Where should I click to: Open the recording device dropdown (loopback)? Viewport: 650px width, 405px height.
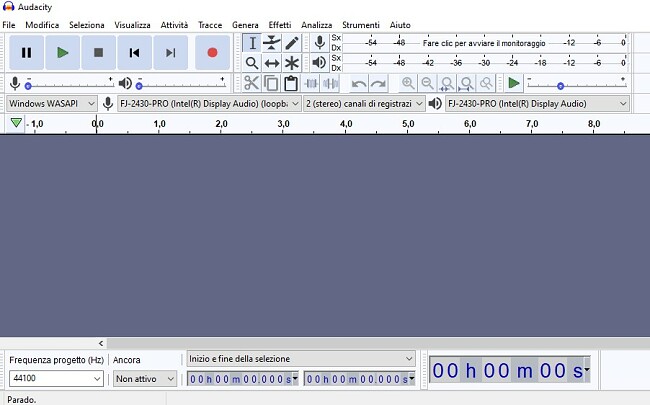click(209, 104)
